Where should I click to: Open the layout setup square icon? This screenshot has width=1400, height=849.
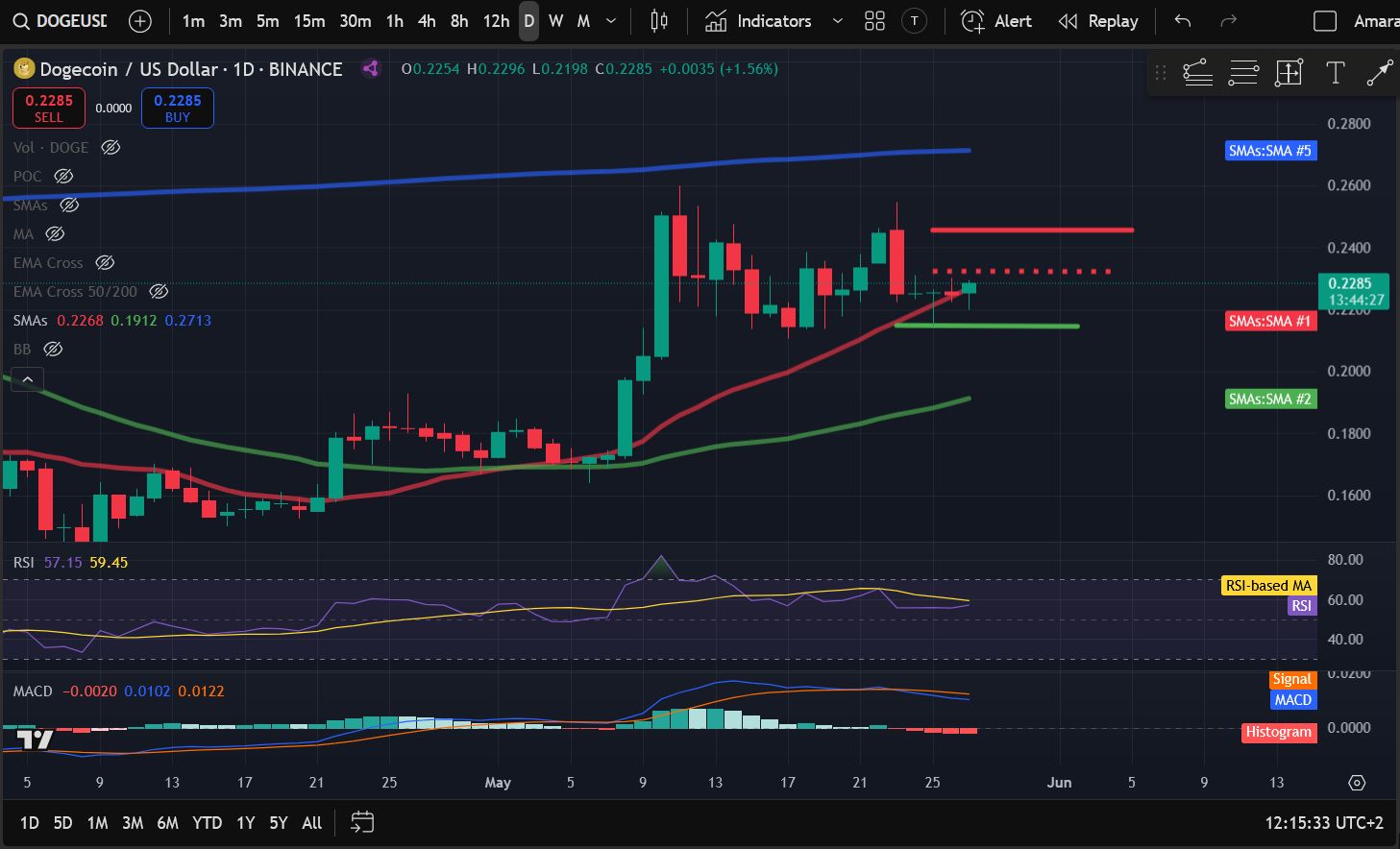point(1325,21)
